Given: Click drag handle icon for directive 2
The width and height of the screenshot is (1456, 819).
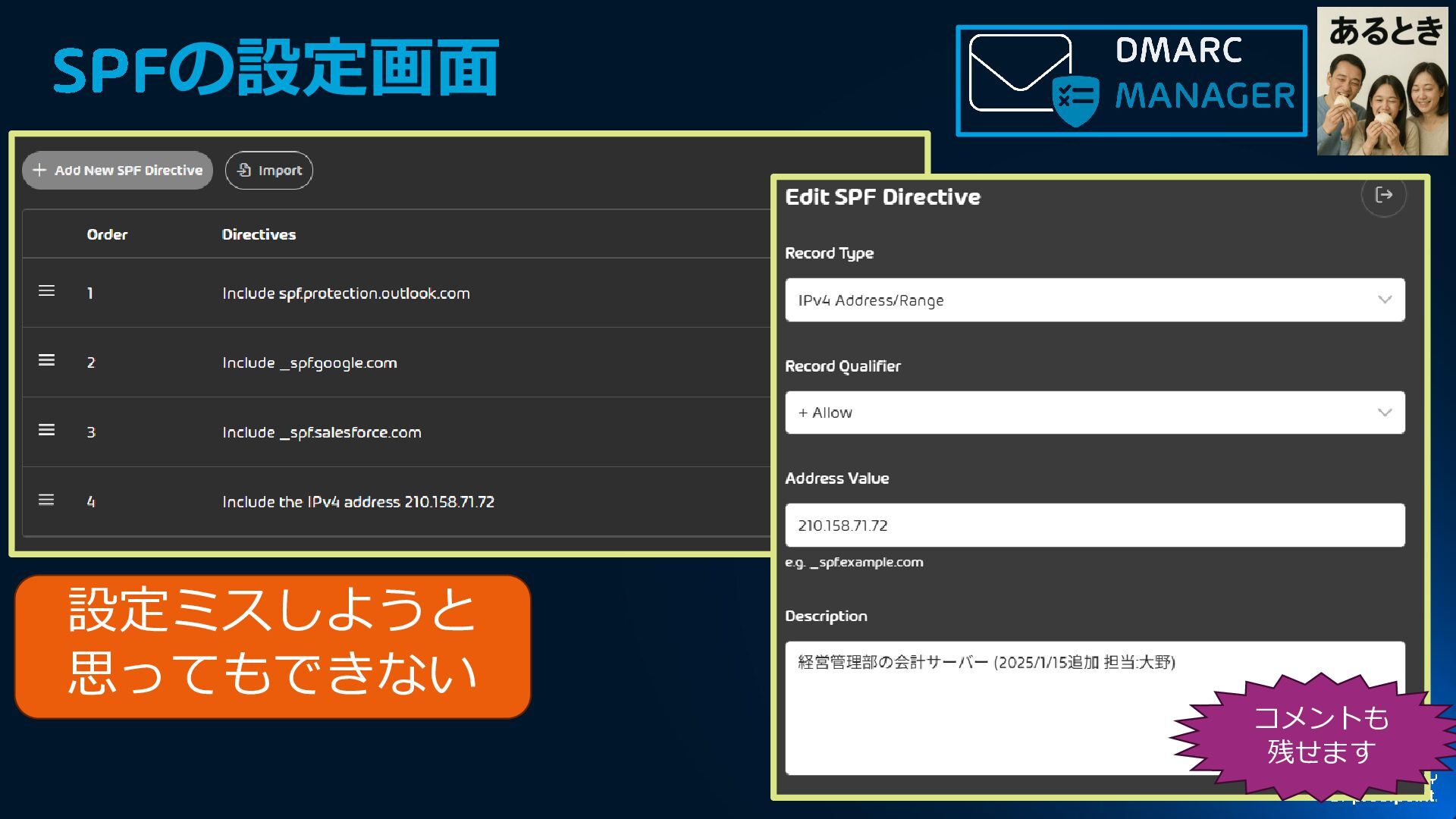Looking at the screenshot, I should point(46,360).
